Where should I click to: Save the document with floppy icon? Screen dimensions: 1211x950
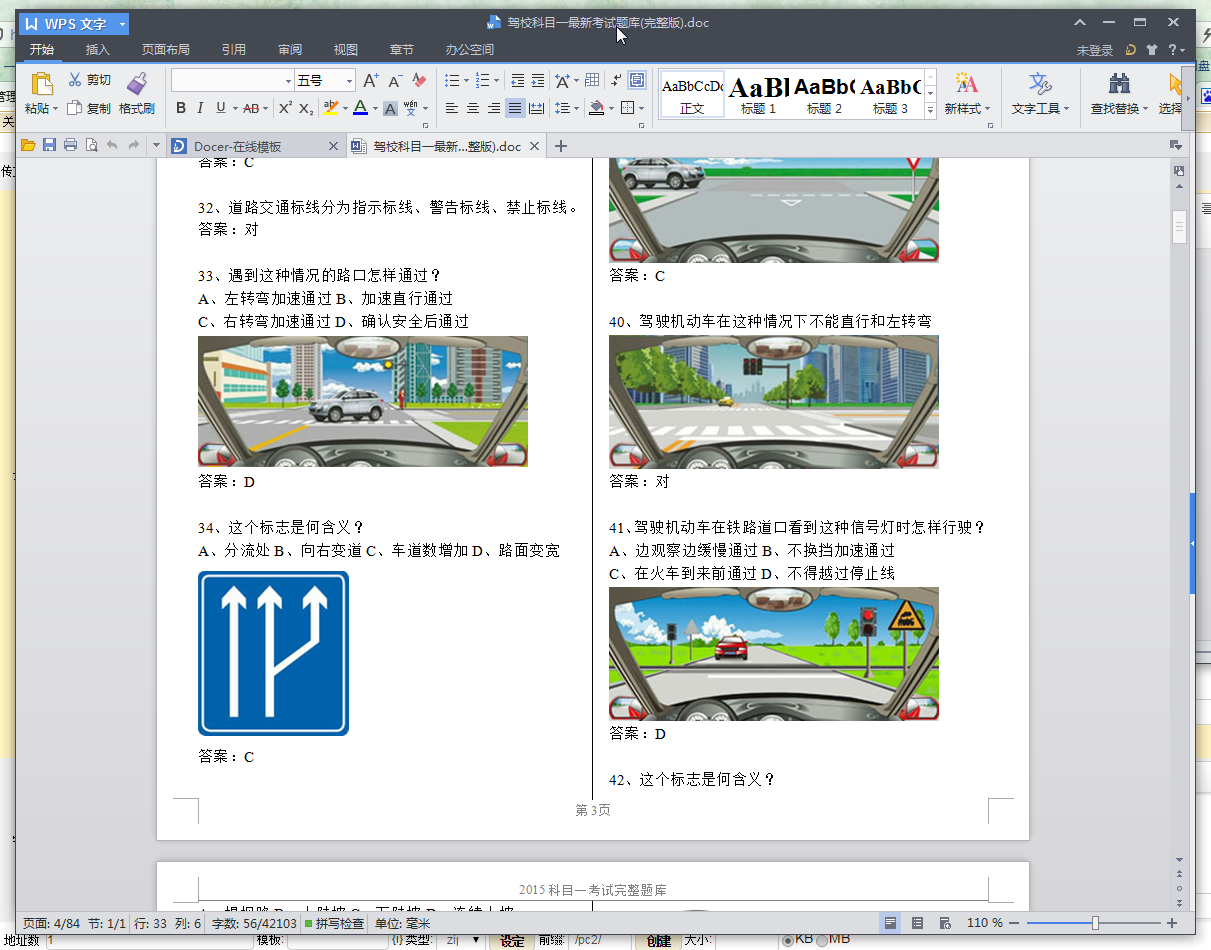[49, 146]
